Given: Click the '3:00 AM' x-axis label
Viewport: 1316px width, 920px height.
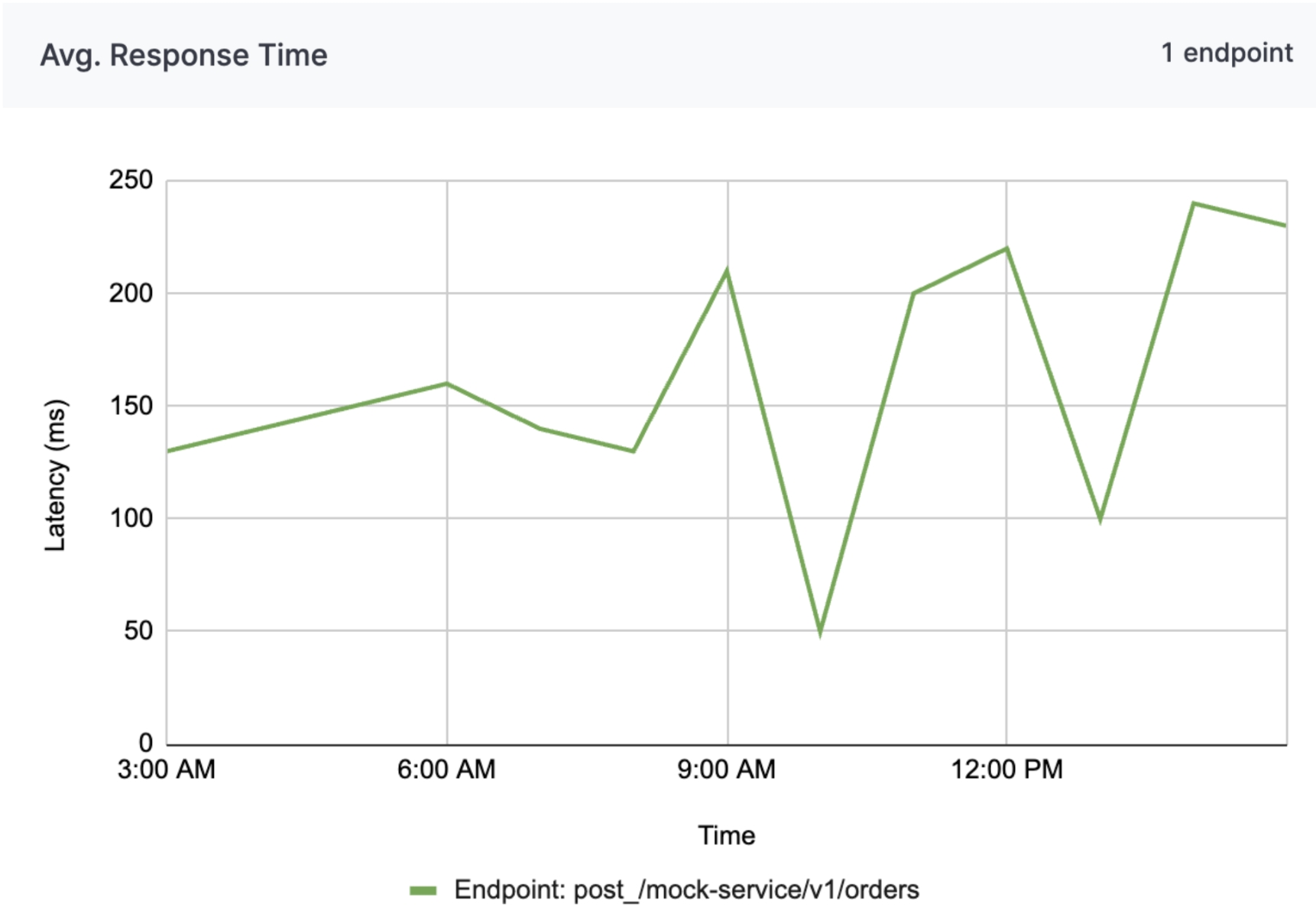Looking at the screenshot, I should click(x=167, y=769).
